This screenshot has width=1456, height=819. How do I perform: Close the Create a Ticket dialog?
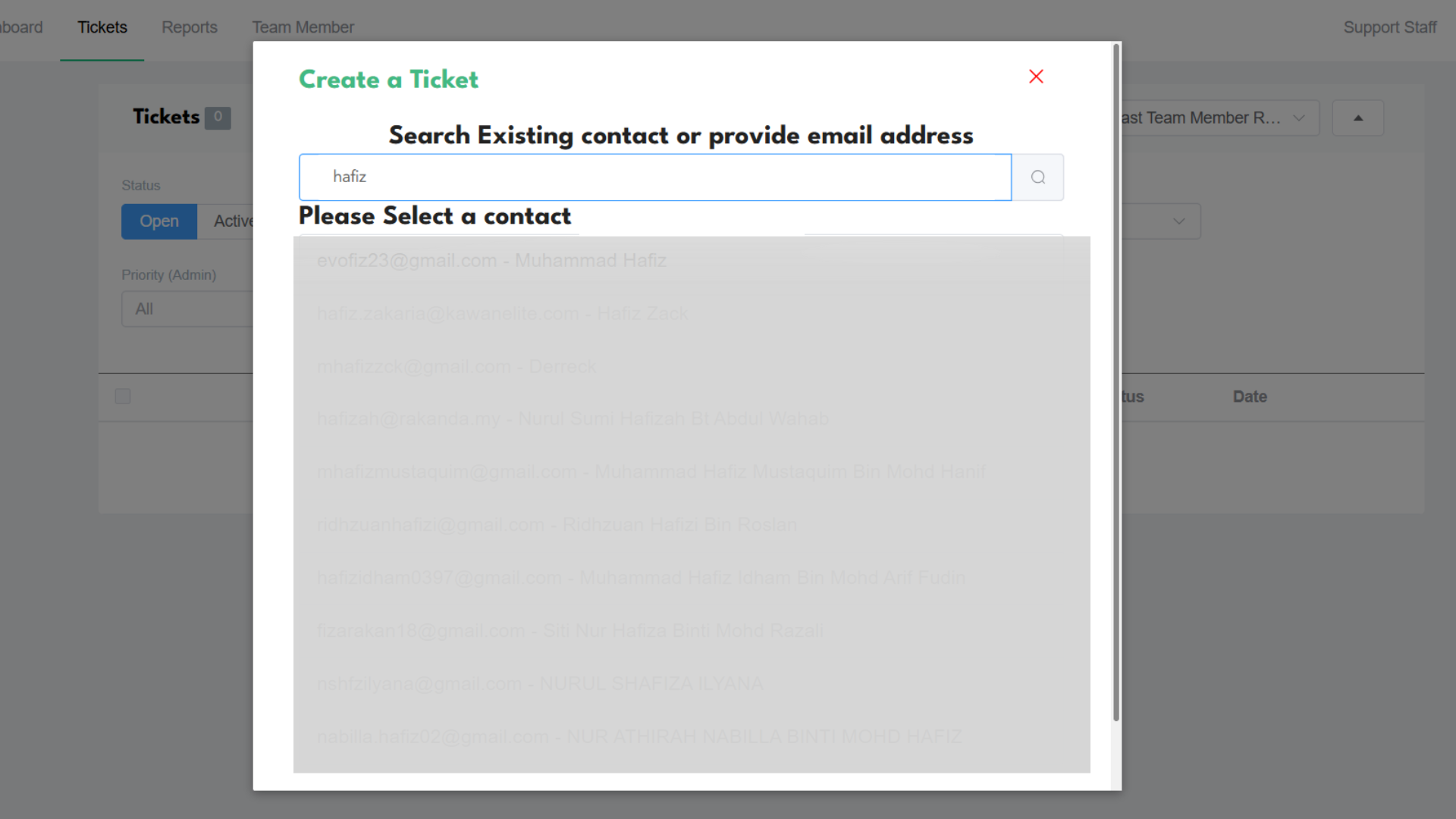pos(1036,77)
